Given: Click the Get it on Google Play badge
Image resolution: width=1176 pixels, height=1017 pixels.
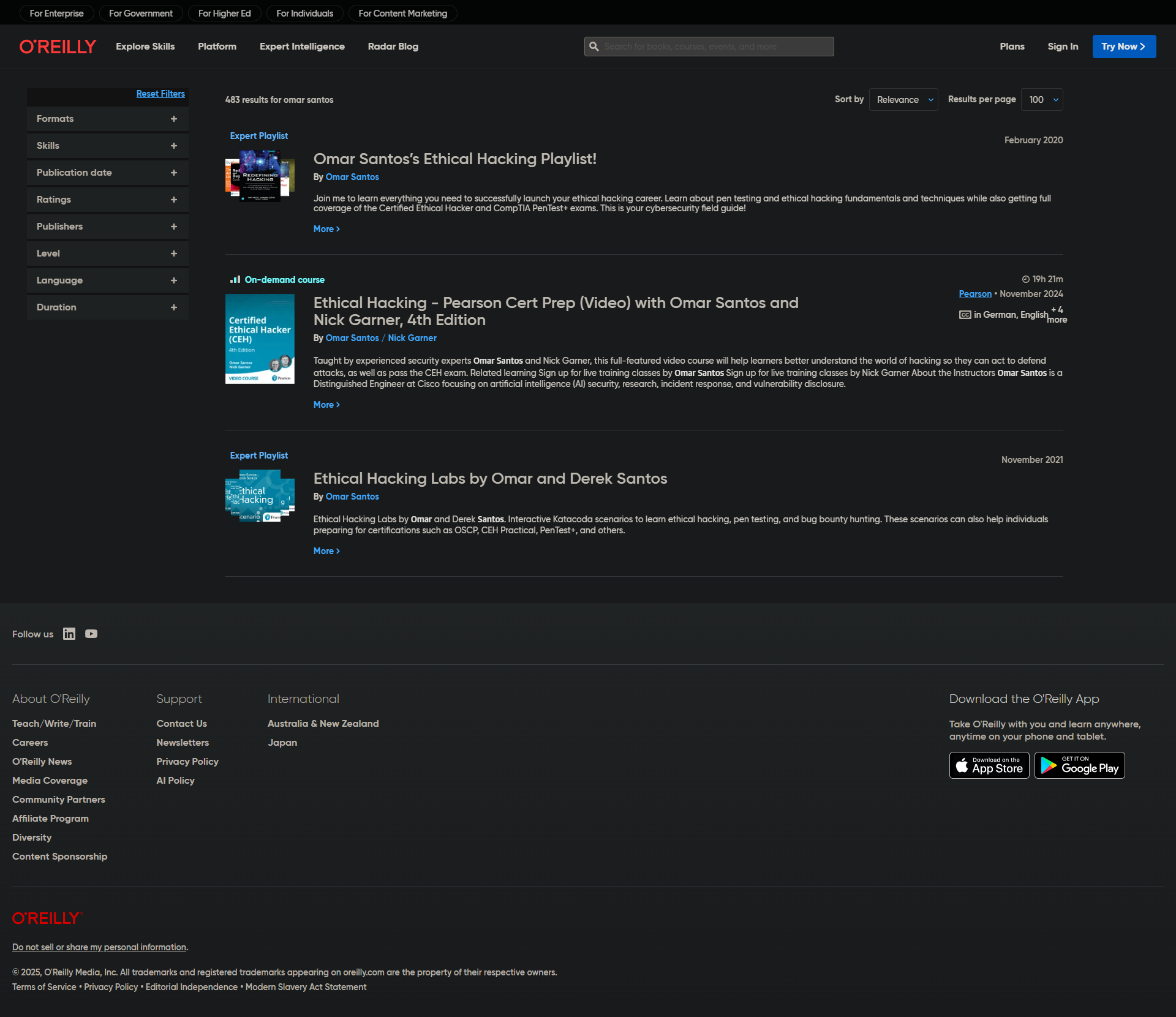Looking at the screenshot, I should tap(1080, 765).
